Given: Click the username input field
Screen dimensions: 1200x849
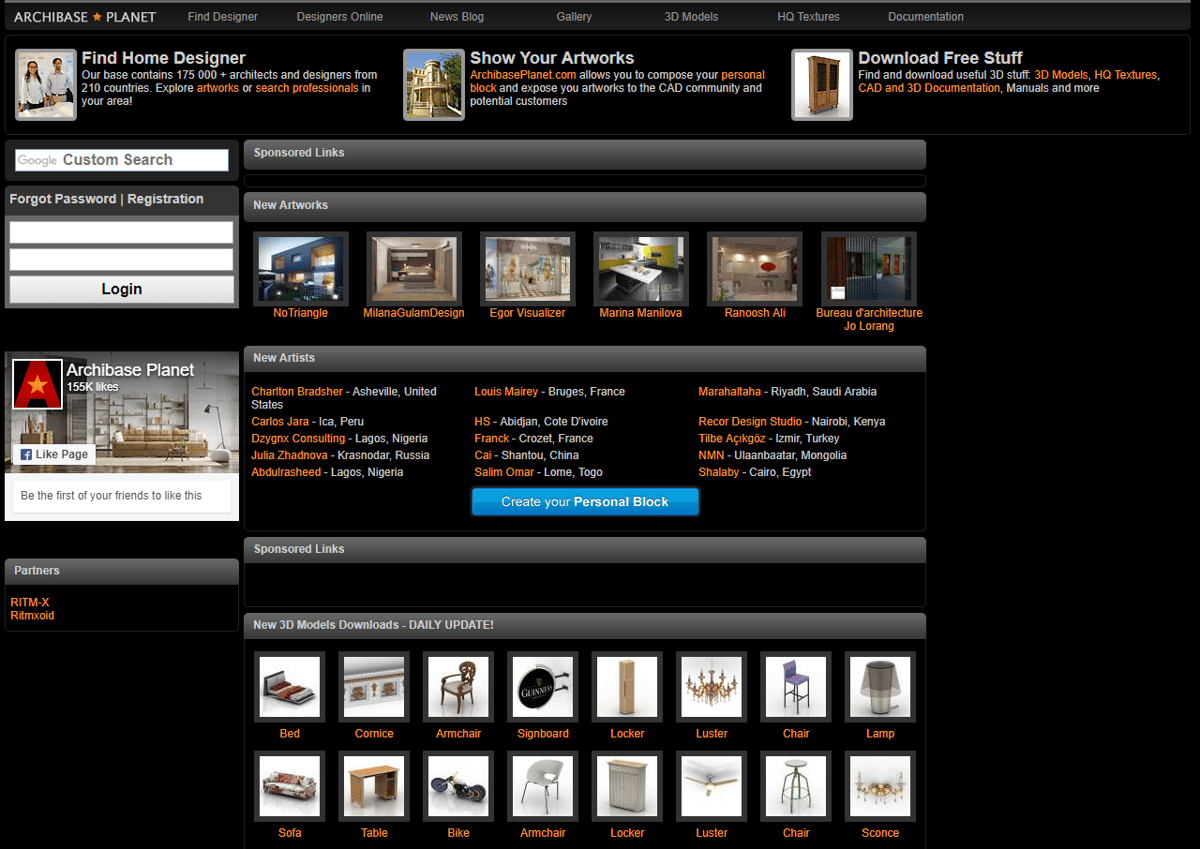Looking at the screenshot, I should [121, 232].
